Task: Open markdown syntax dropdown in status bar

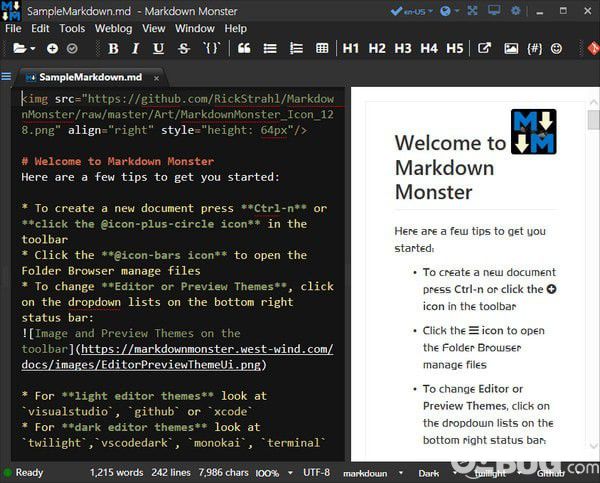Action: pos(373,473)
